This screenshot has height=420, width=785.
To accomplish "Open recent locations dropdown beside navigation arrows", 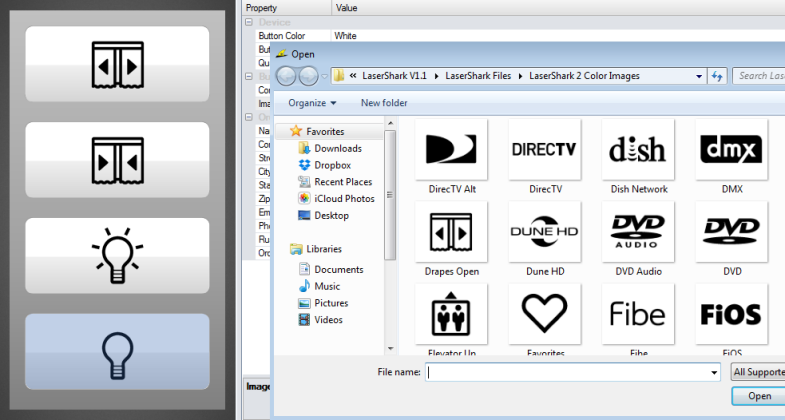I will click(x=324, y=77).
